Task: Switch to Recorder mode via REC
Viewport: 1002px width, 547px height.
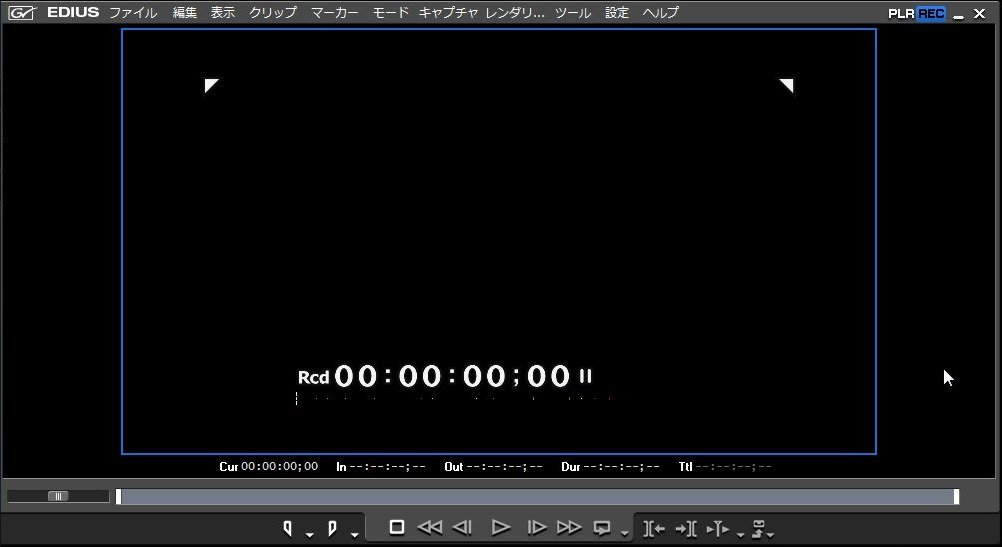Action: 931,13
